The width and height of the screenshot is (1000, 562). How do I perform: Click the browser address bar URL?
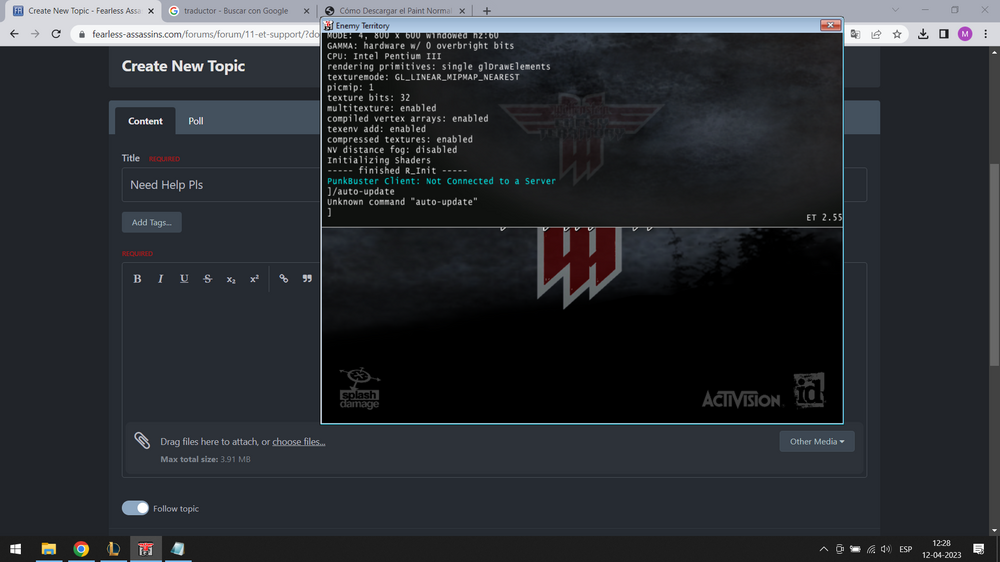click(x=204, y=34)
